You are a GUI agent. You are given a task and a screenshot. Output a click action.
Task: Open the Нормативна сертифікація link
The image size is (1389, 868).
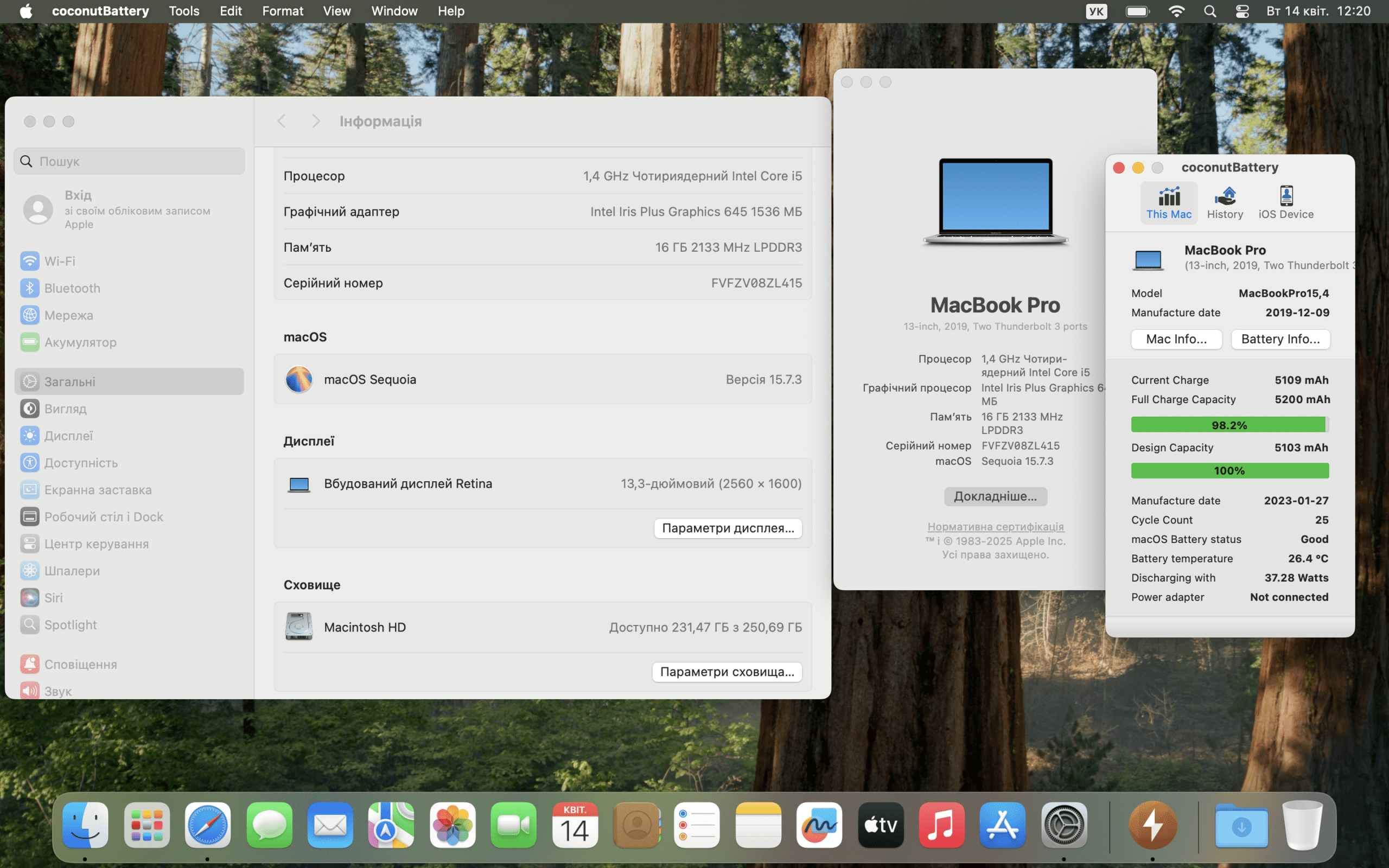pyautogui.click(x=995, y=526)
